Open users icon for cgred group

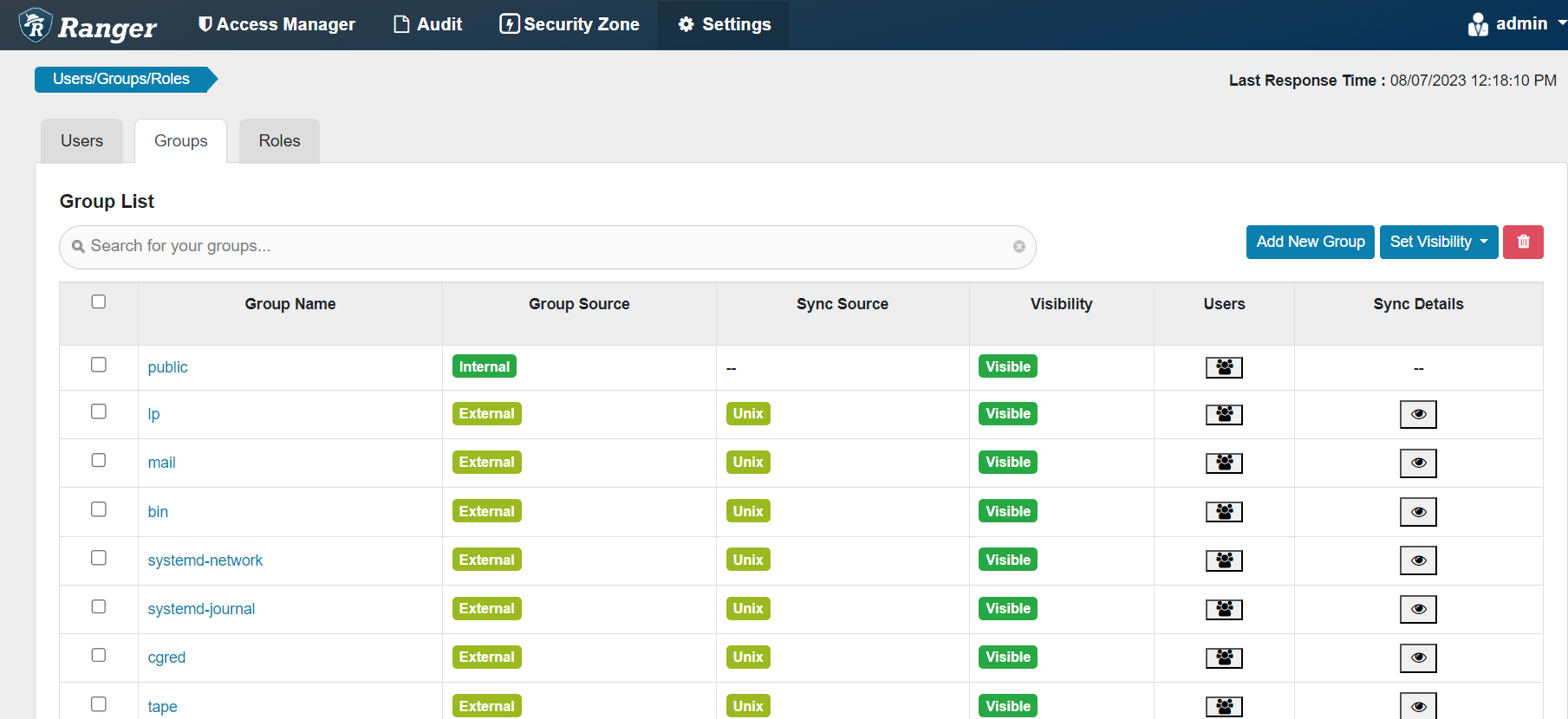tap(1224, 657)
